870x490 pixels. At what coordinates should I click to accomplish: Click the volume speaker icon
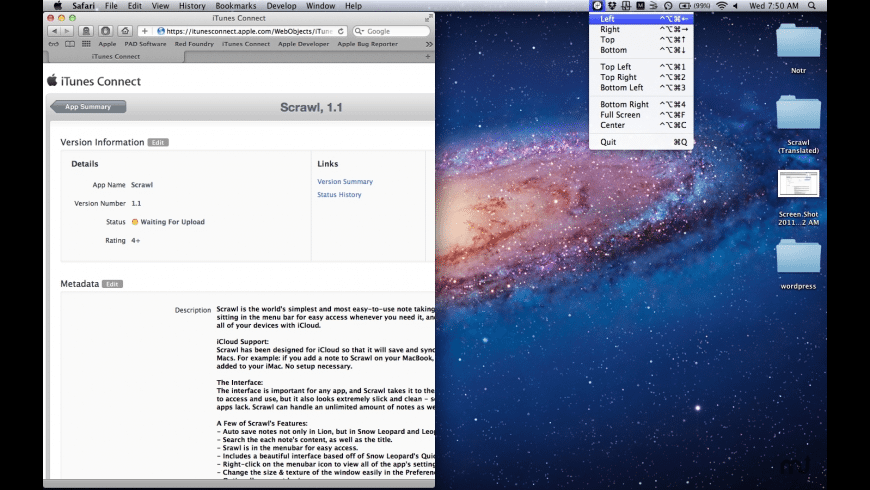coord(736,6)
